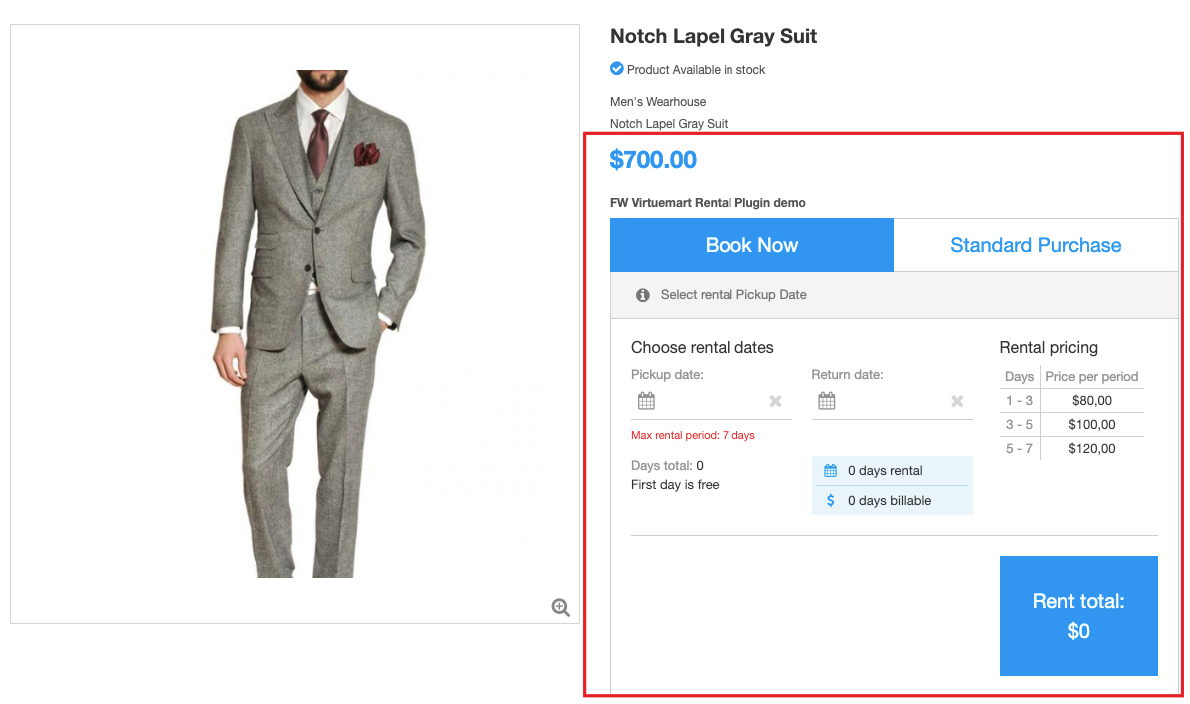Click the $80,00 price for 1 - 3 days
The width and height of the screenshot is (1190, 704).
[1091, 400]
